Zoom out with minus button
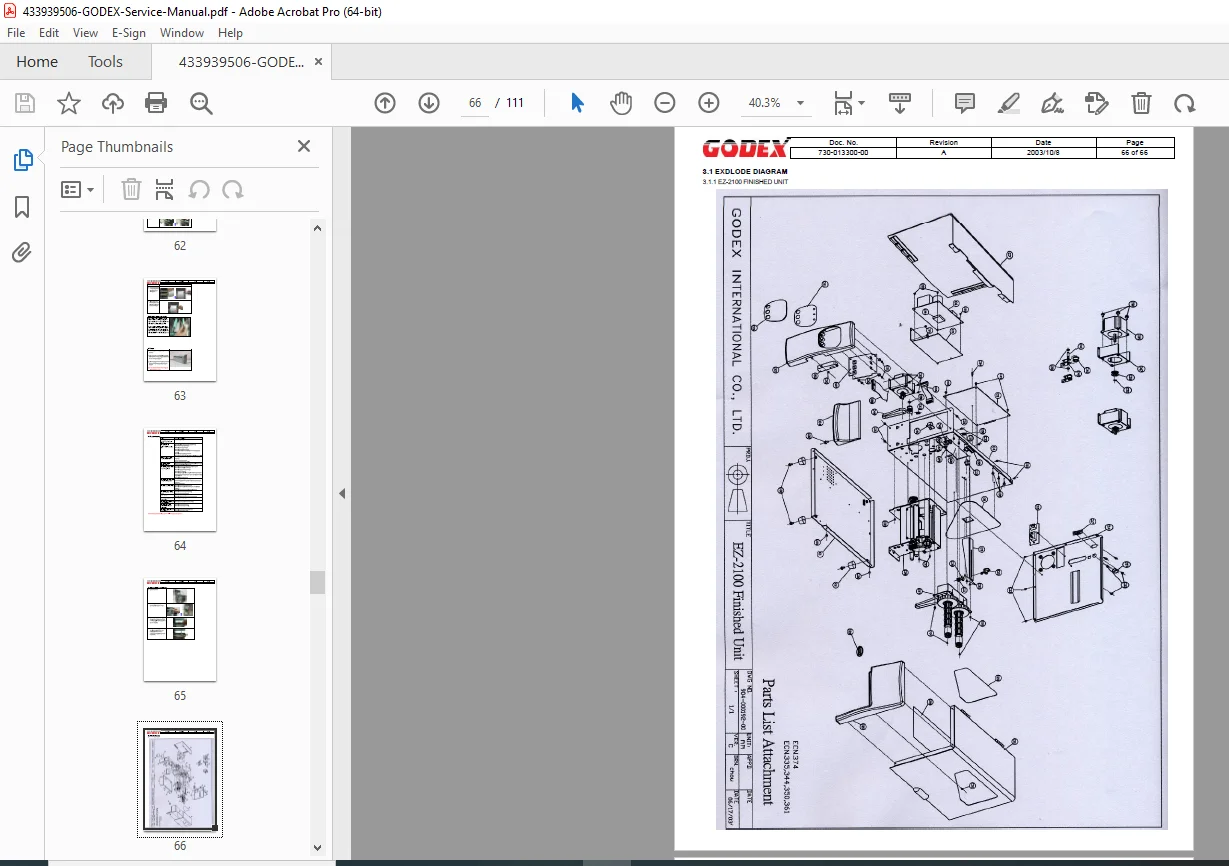Screen dimensions: 1229x866 665,103
